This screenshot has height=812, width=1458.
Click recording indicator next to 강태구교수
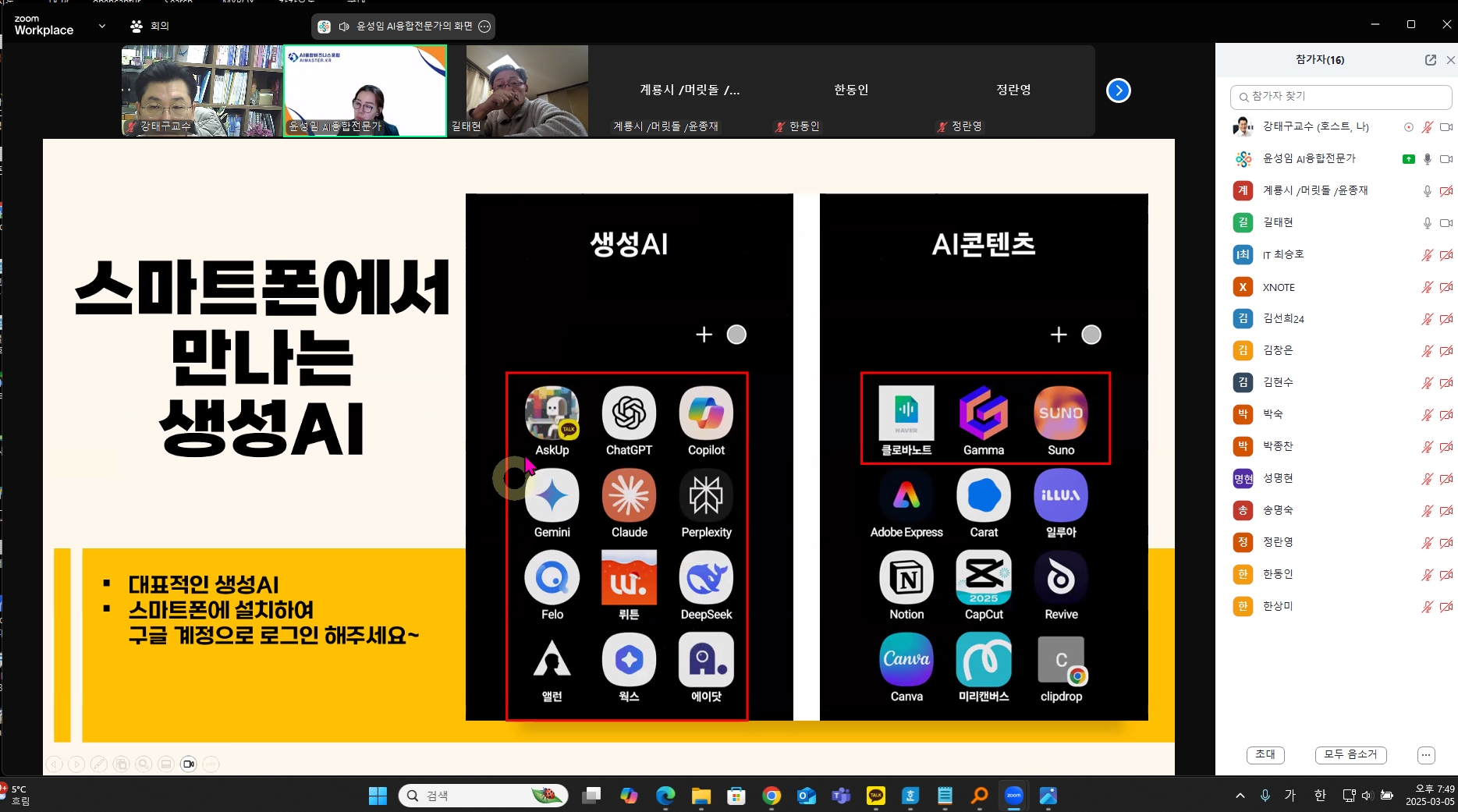[x=1409, y=127]
